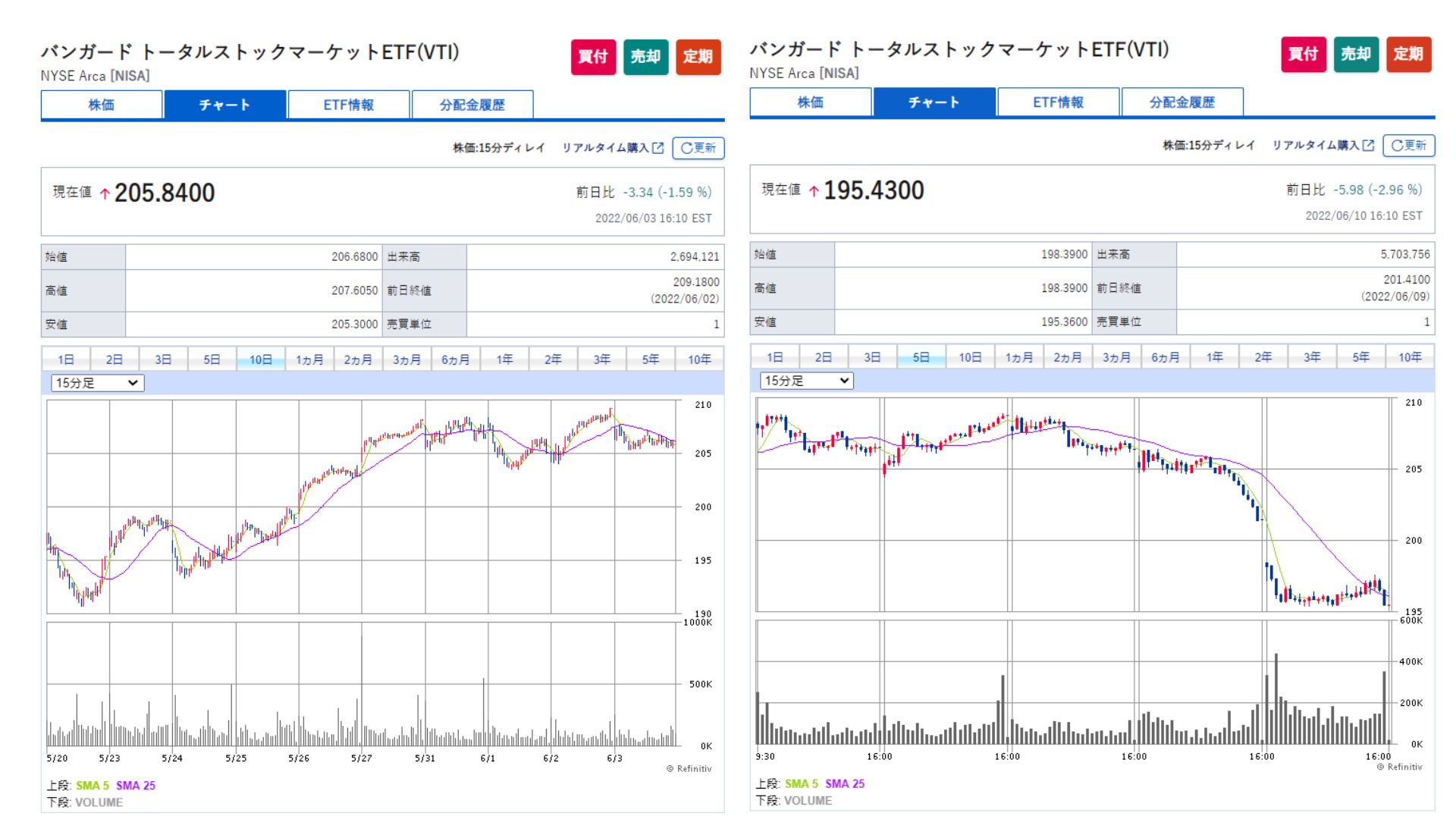Select 10年 range in left chart
The image size is (1456, 819).
point(699,359)
